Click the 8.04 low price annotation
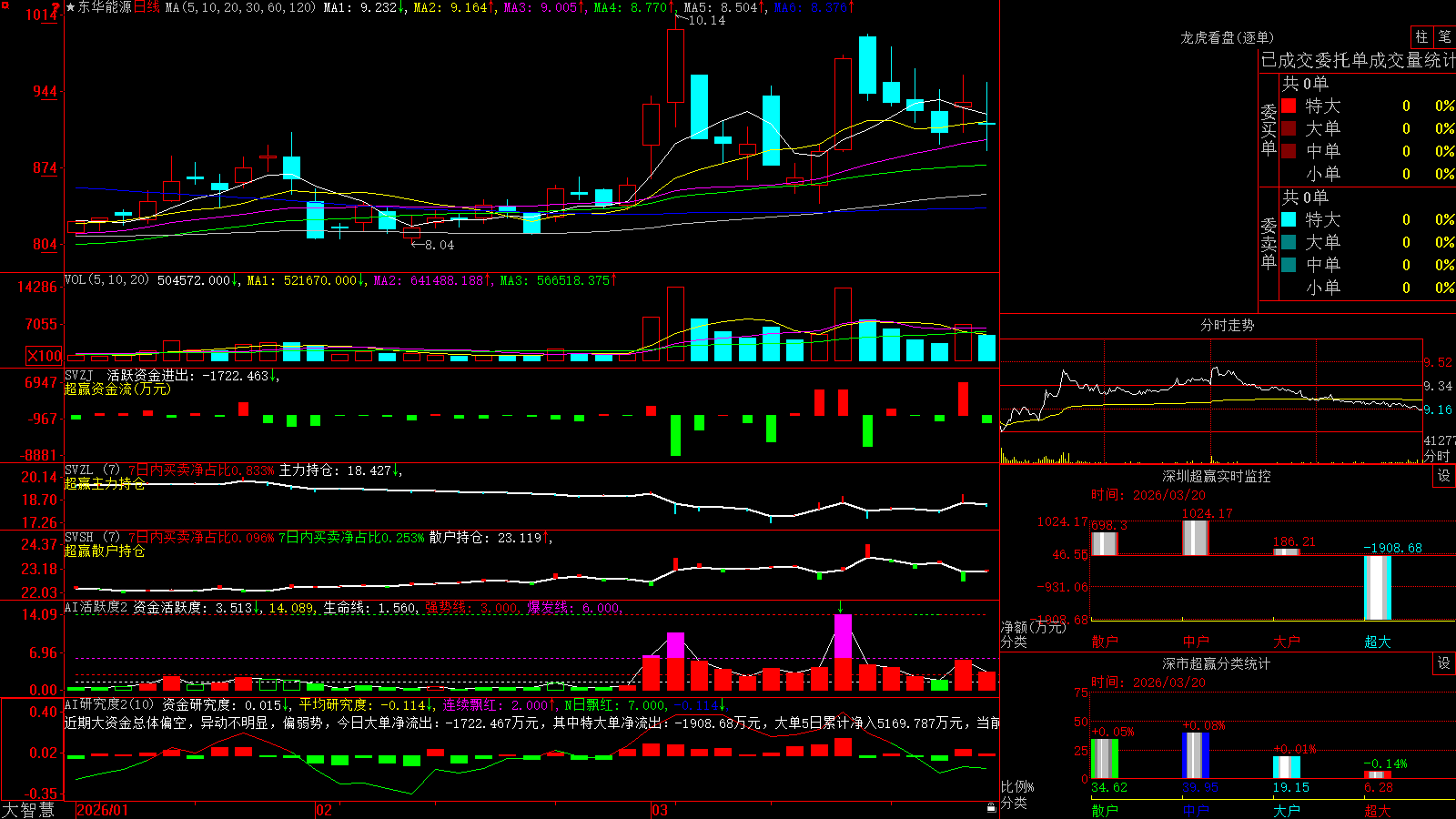Image resolution: width=1456 pixels, height=819 pixels. (x=439, y=245)
